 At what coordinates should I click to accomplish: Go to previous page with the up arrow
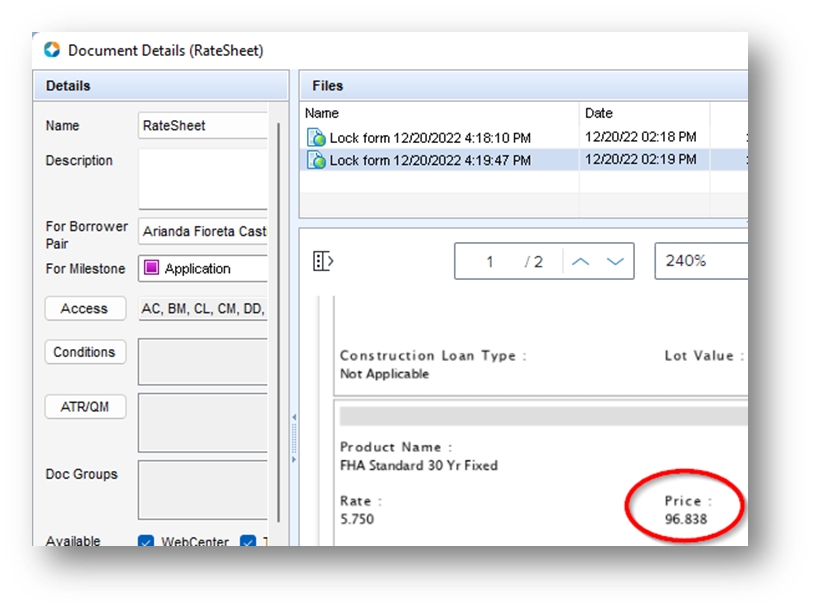(581, 261)
